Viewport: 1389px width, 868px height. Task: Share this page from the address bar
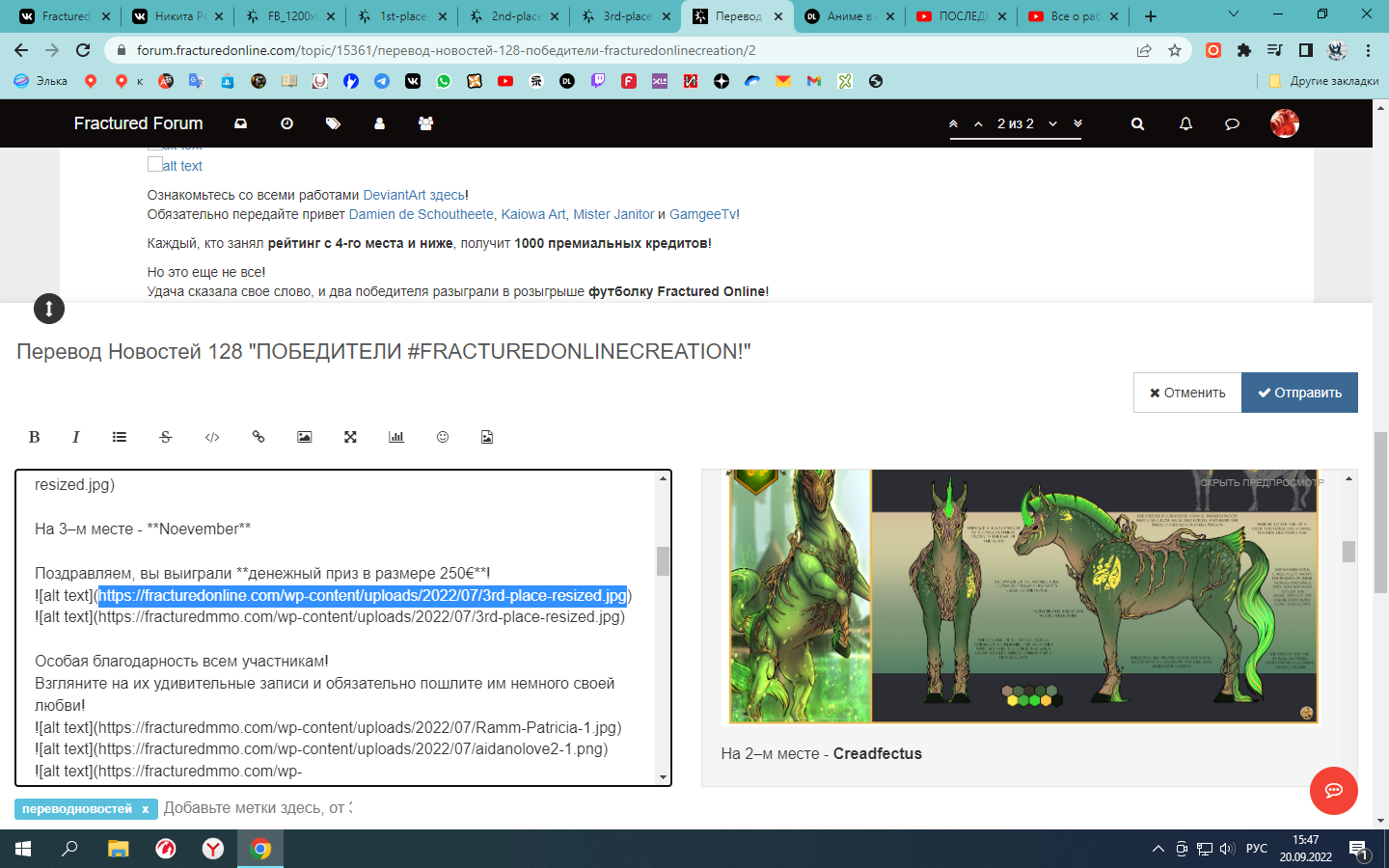point(1144,50)
